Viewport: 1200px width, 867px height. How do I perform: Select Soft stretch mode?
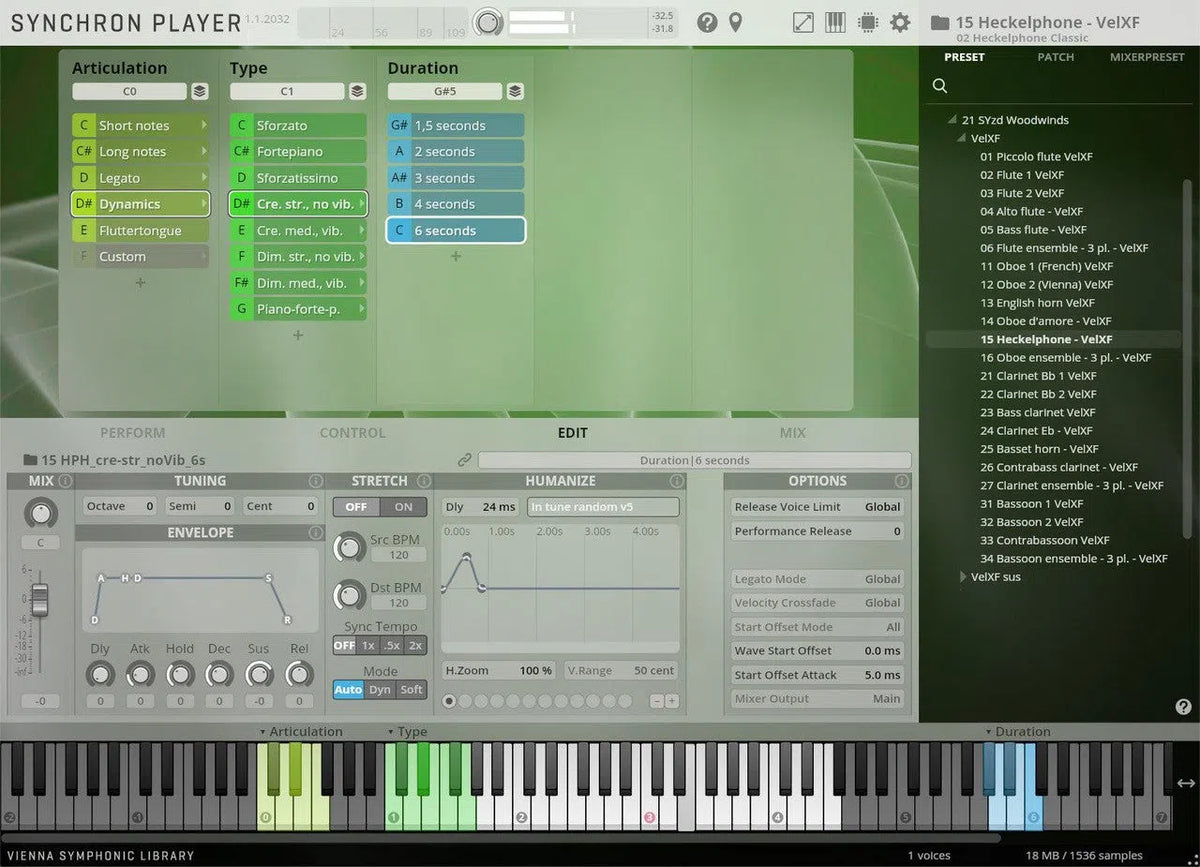411,689
